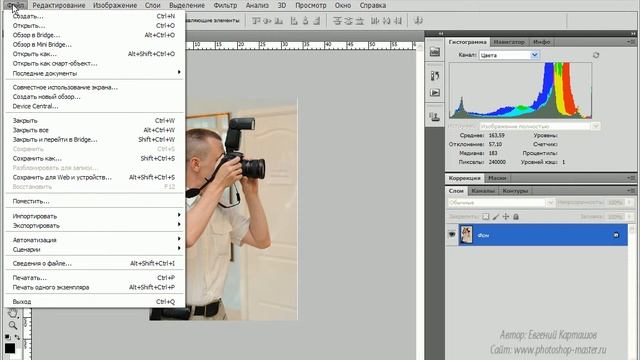Image resolution: width=640 pixels, height=360 pixels.
Task: Toggle lock position icon in Layers panel
Action: [x=506, y=217]
